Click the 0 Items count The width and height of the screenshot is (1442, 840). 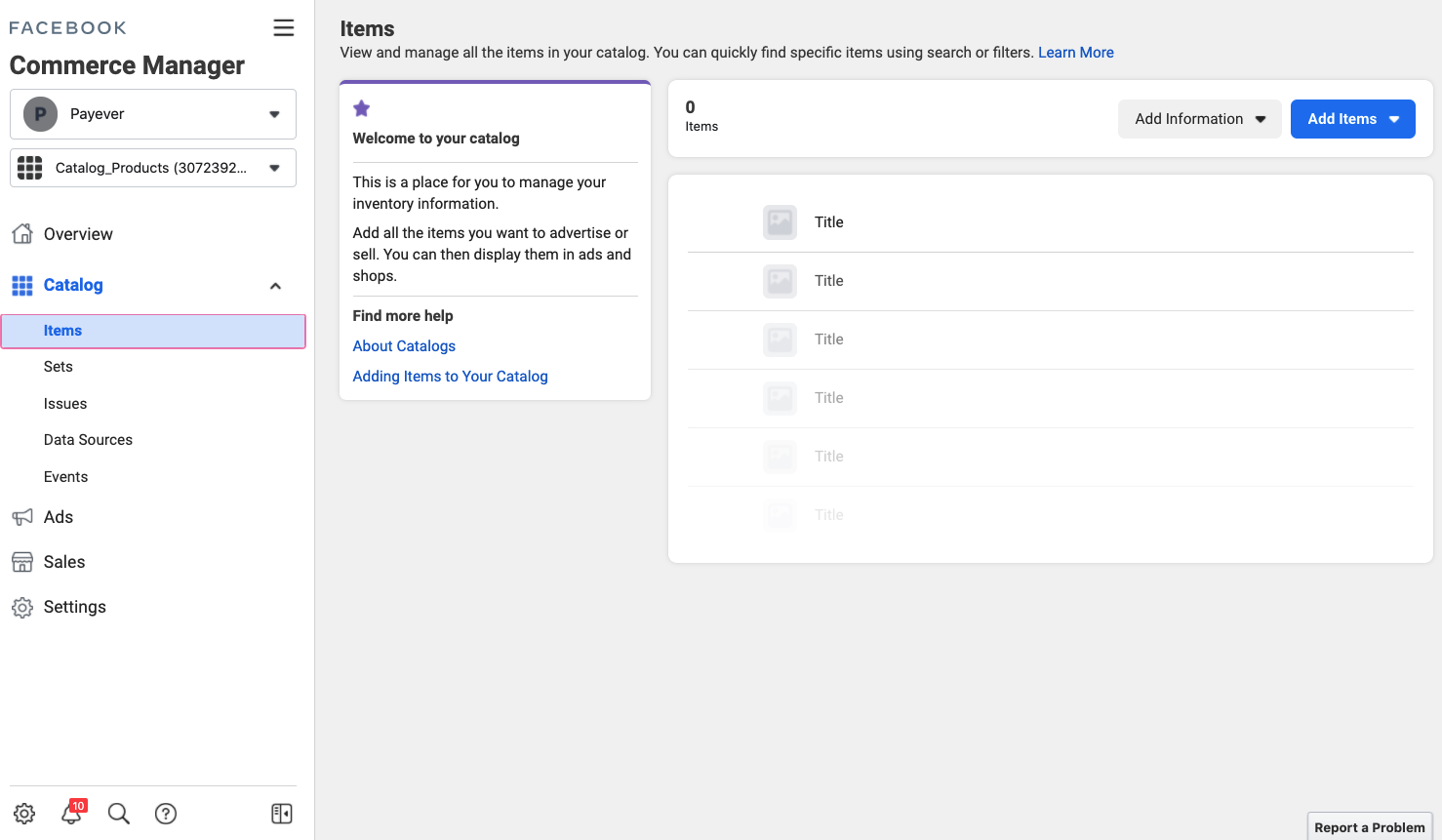point(701,116)
